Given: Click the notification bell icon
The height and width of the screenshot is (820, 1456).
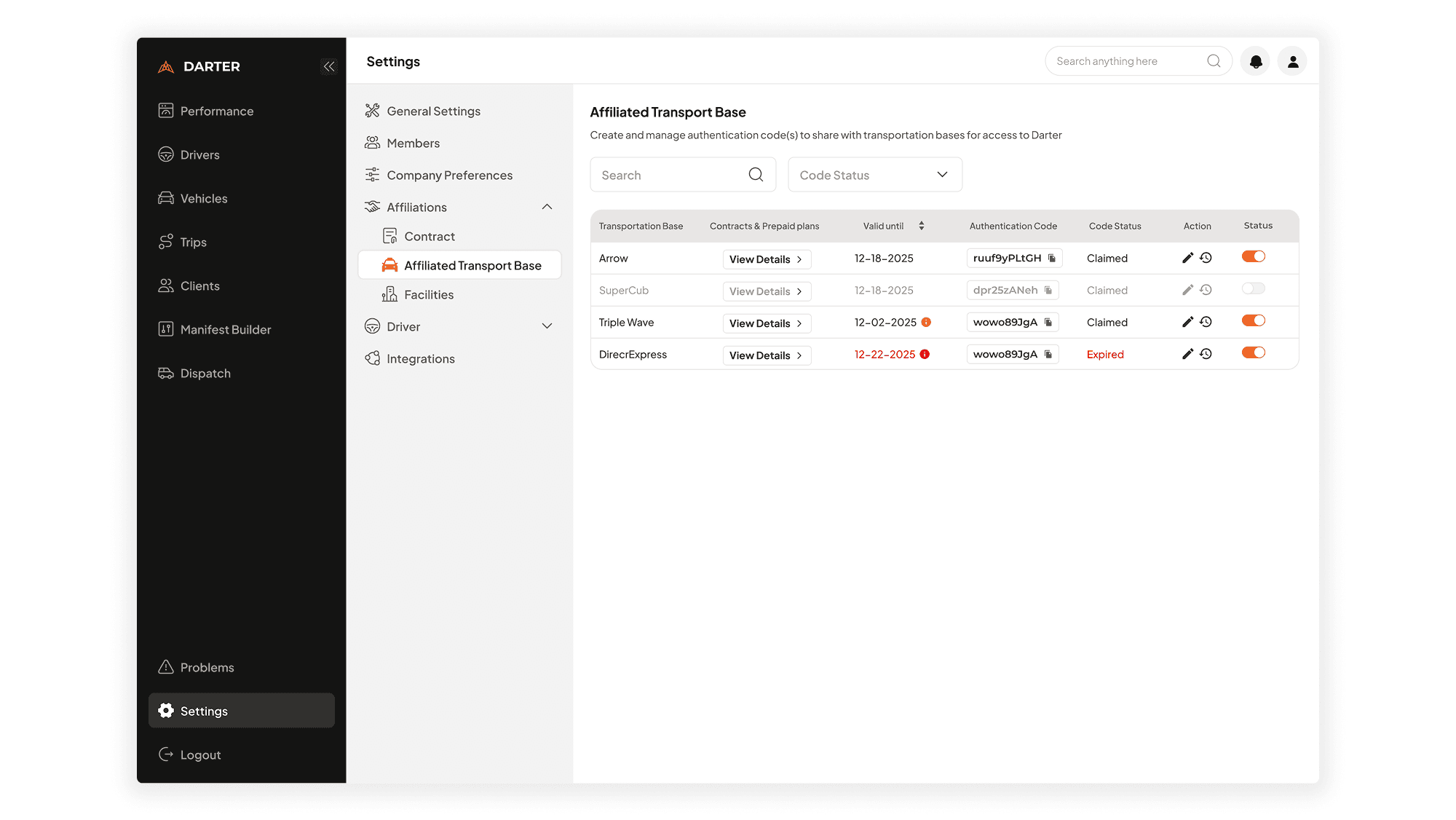Looking at the screenshot, I should pyautogui.click(x=1256, y=62).
